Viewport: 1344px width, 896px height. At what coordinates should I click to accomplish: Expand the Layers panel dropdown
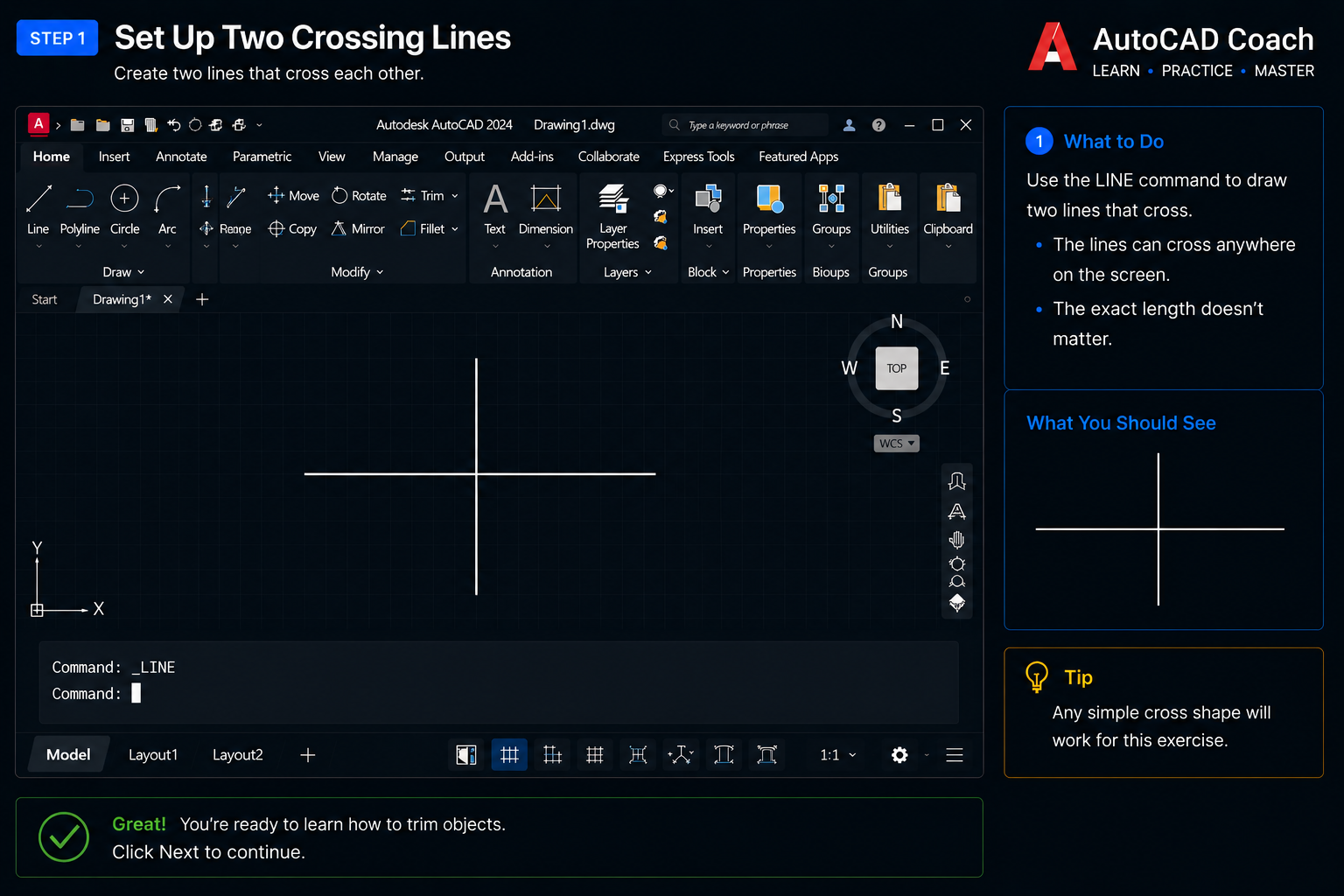627,272
